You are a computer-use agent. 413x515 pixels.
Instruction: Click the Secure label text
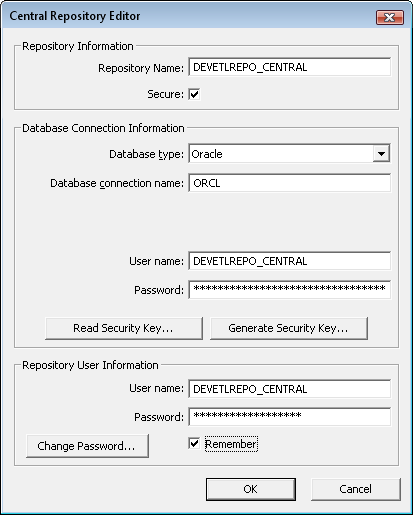click(165, 94)
